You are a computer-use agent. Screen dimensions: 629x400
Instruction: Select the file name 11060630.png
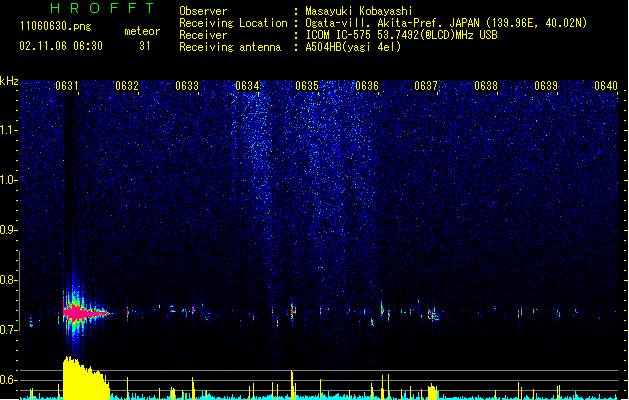pos(56,26)
